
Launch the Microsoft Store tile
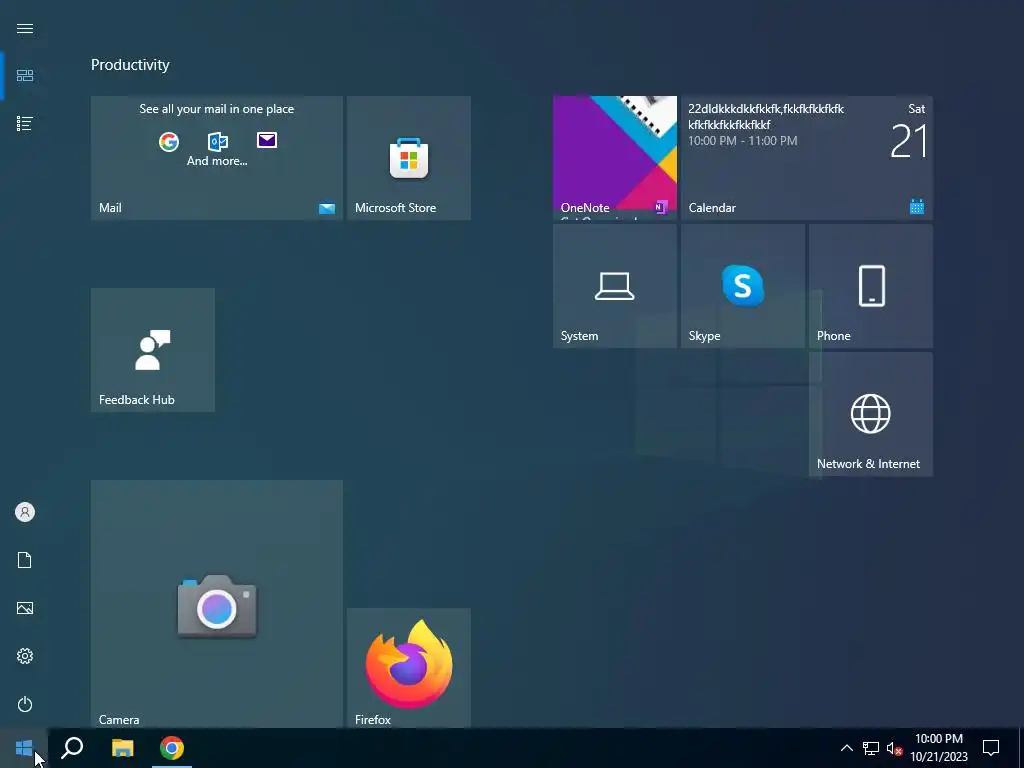pyautogui.click(x=409, y=158)
